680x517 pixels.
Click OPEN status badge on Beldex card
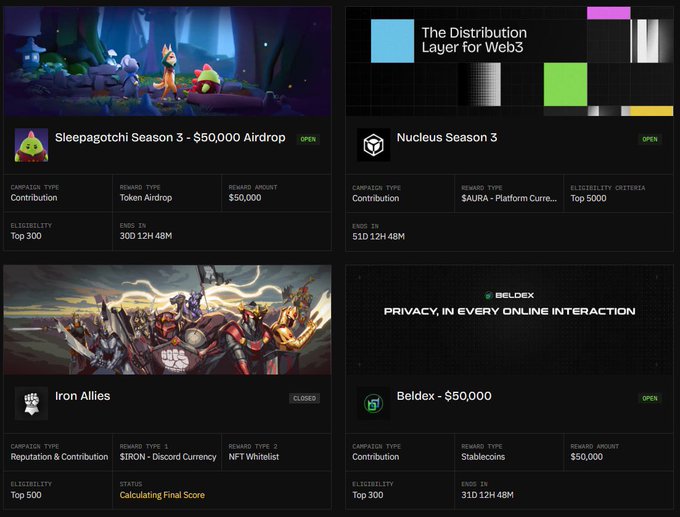650,398
